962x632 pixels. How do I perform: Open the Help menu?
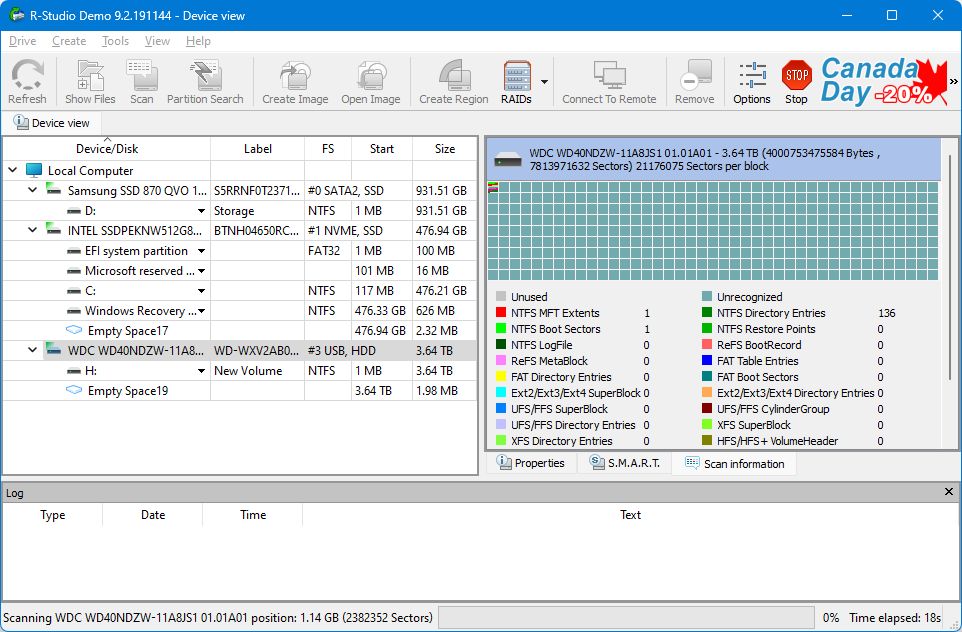tap(198, 40)
